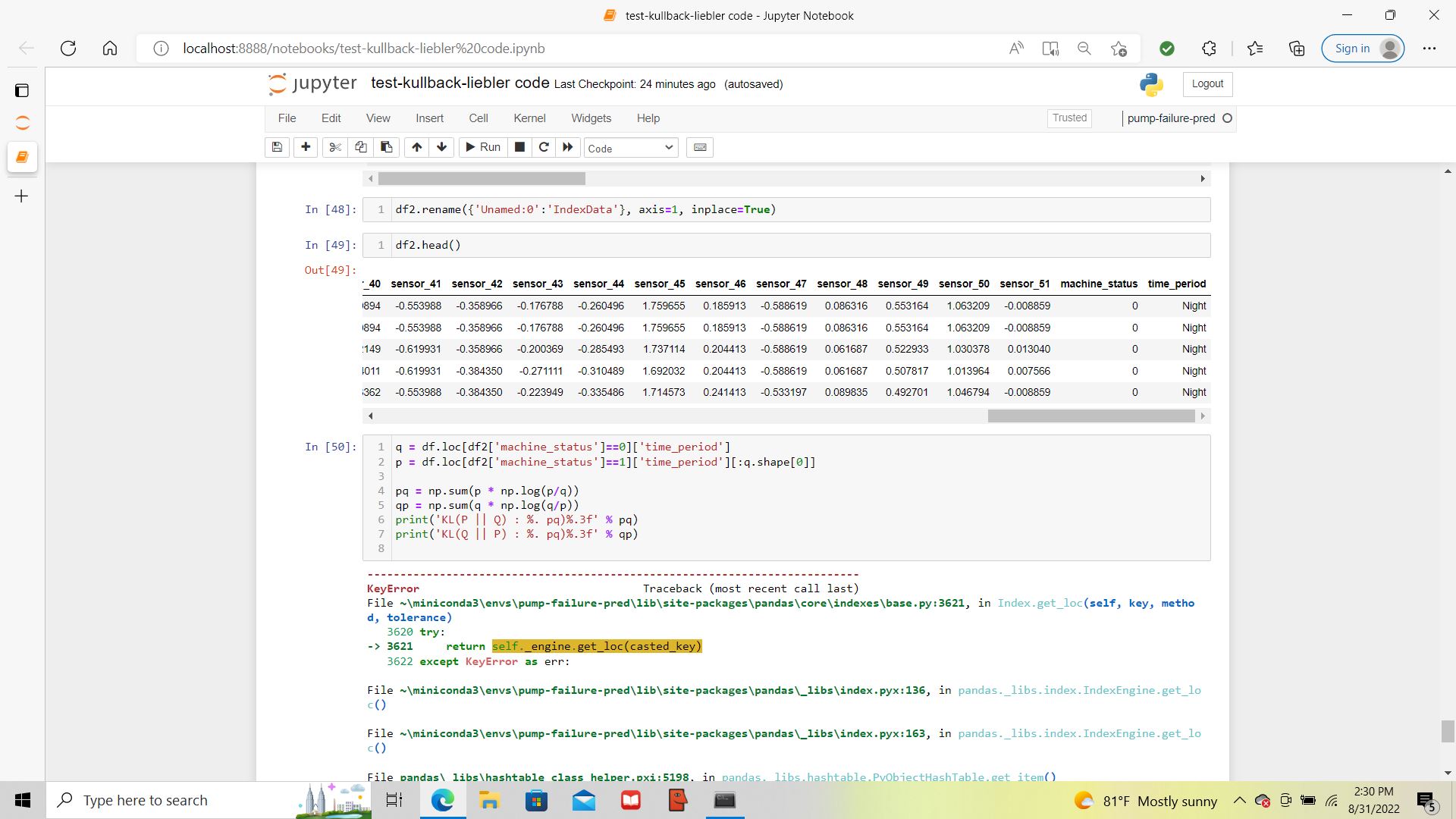Open the Code cell type dropdown
The height and width of the screenshot is (819, 1456).
point(630,148)
